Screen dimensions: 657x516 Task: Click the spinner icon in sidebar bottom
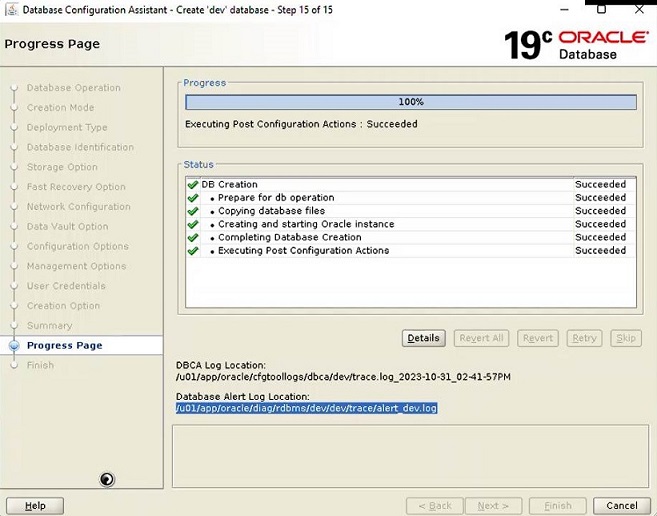pos(107,479)
